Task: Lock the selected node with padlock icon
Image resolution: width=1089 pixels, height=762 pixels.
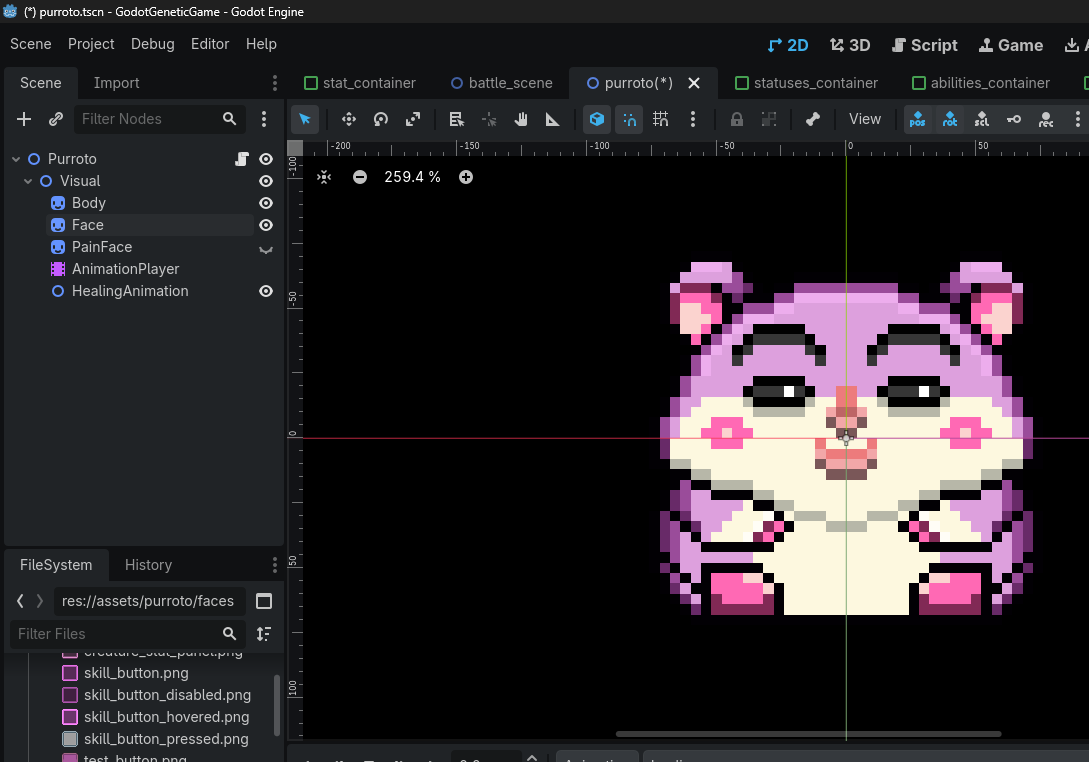Action: point(737,119)
